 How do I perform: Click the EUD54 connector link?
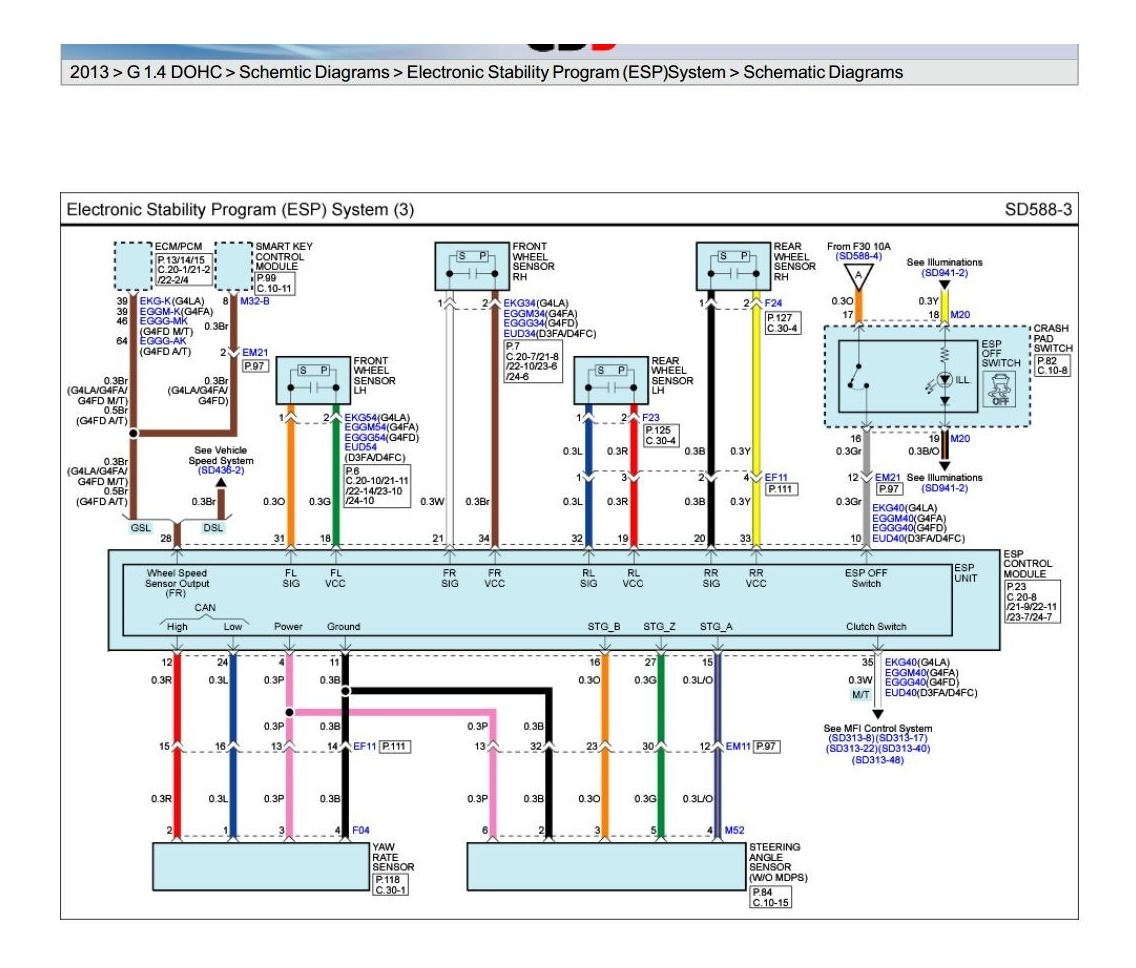point(360,447)
